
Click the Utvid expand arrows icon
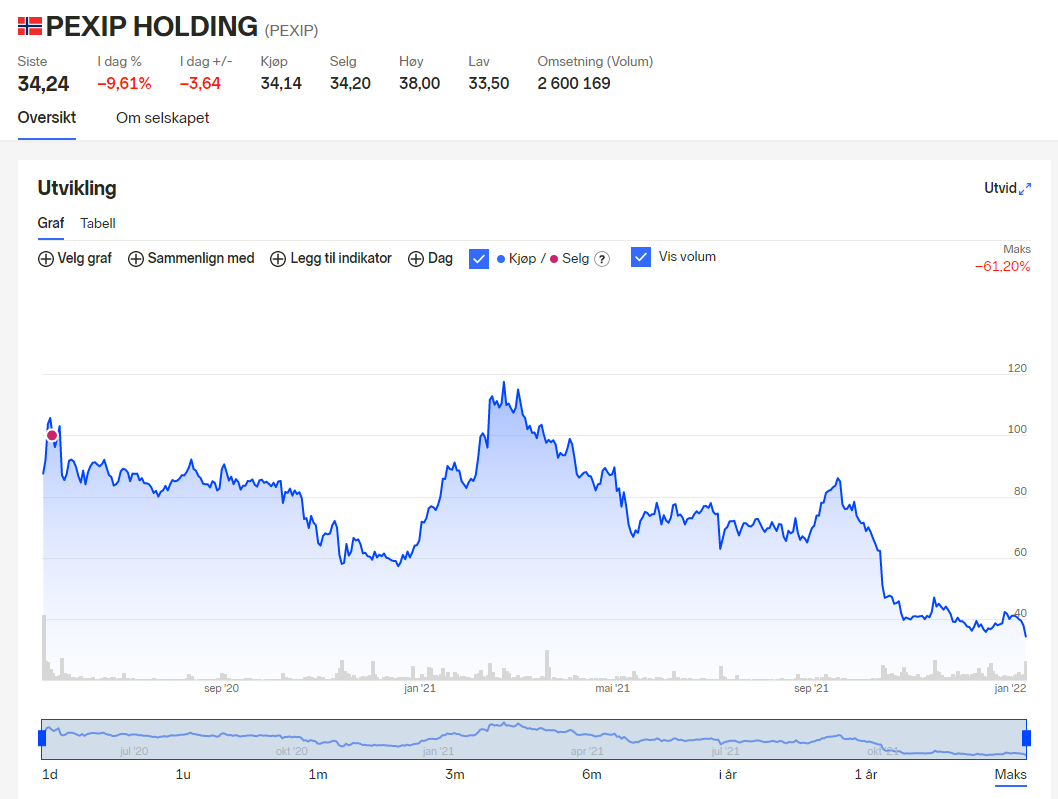(x=1025, y=189)
